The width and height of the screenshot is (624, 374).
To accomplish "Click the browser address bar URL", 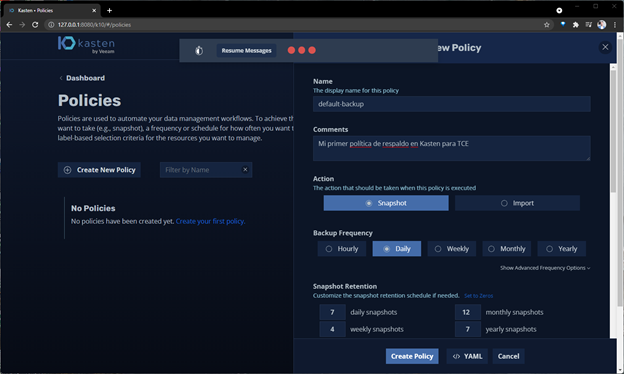I will [94, 25].
